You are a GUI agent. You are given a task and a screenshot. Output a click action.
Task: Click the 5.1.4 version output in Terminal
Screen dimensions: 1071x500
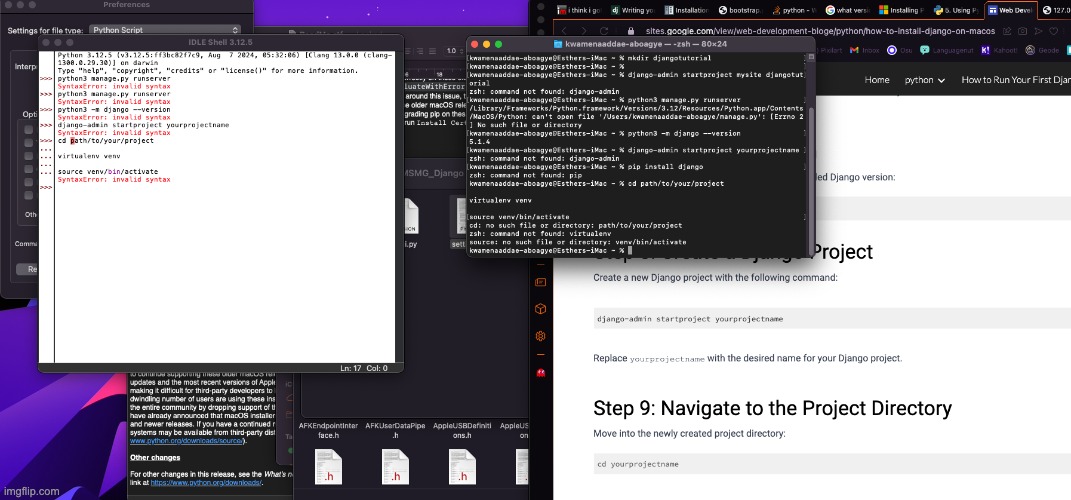click(x=481, y=141)
